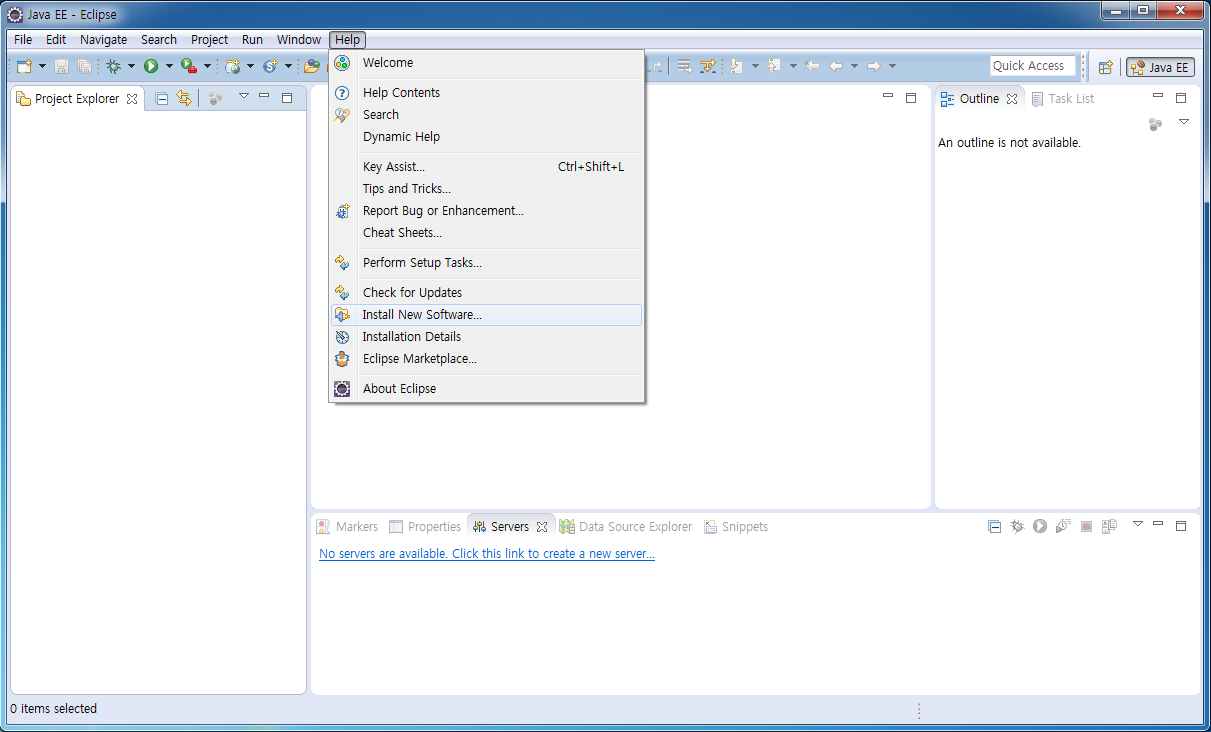The height and width of the screenshot is (732, 1211).
Task: Switch to the Task List tab
Action: click(x=1063, y=99)
